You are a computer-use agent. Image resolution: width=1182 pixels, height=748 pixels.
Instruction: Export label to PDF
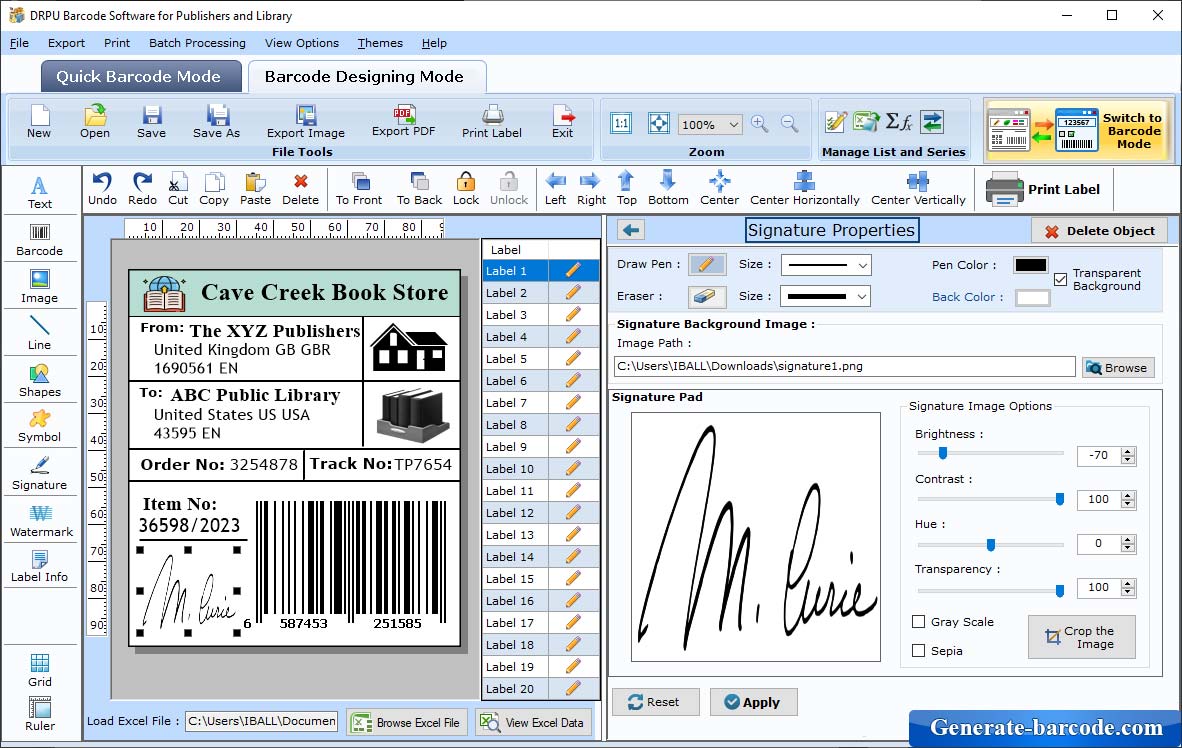(x=403, y=122)
